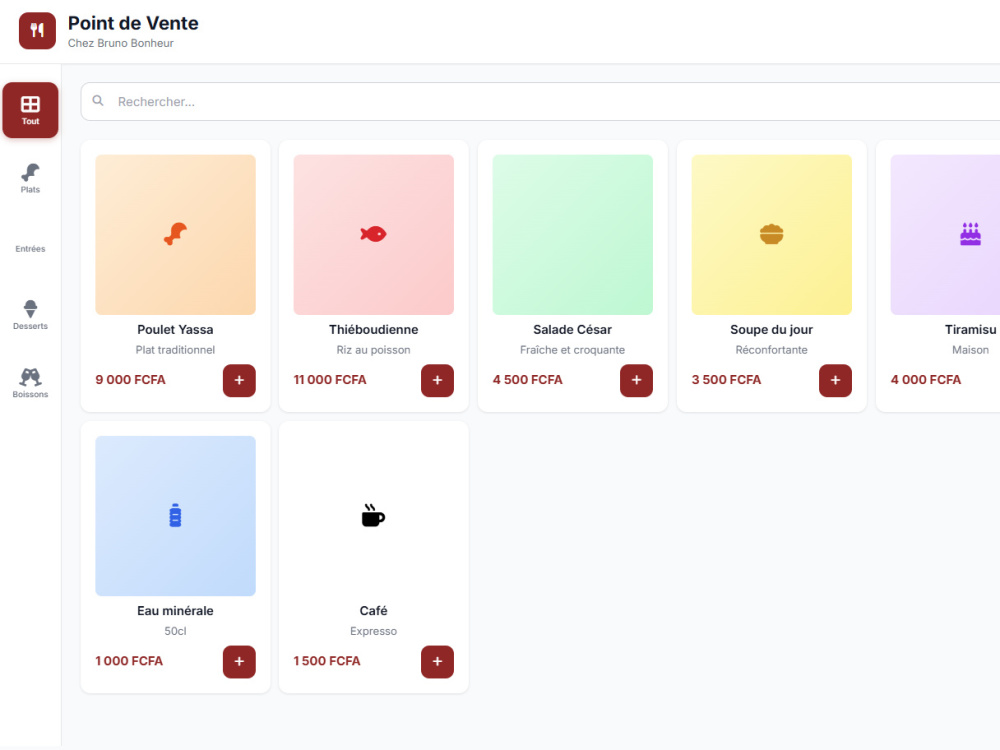The height and width of the screenshot is (750, 1000).
Task: Switch to the Entrées category
Action: (30, 248)
